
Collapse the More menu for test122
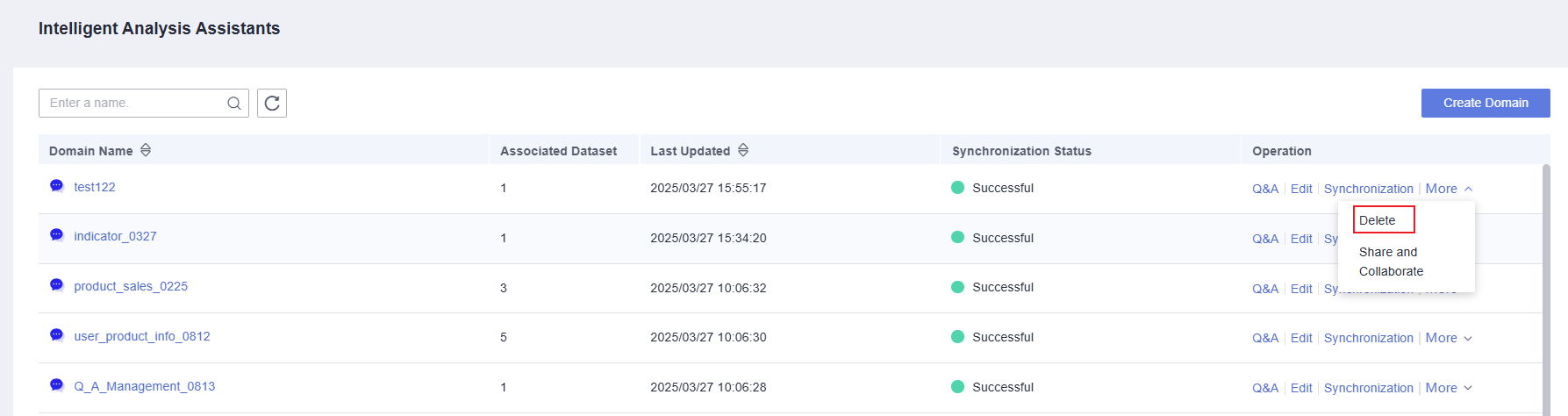[1449, 189]
